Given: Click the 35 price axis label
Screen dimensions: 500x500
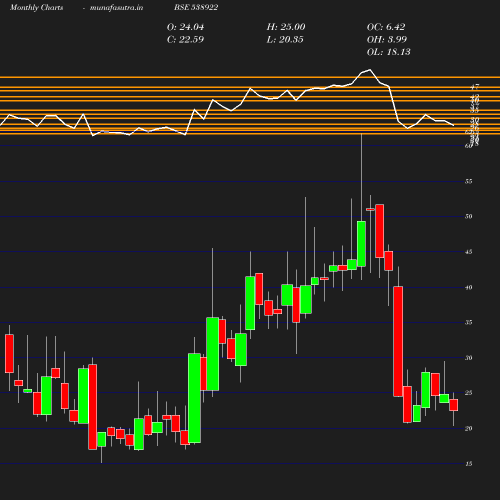Looking at the screenshot, I should tap(469, 323).
